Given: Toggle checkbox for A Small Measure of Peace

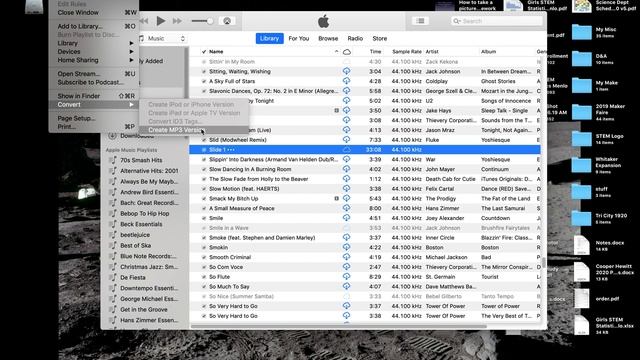Looking at the screenshot, I should pos(204,209).
